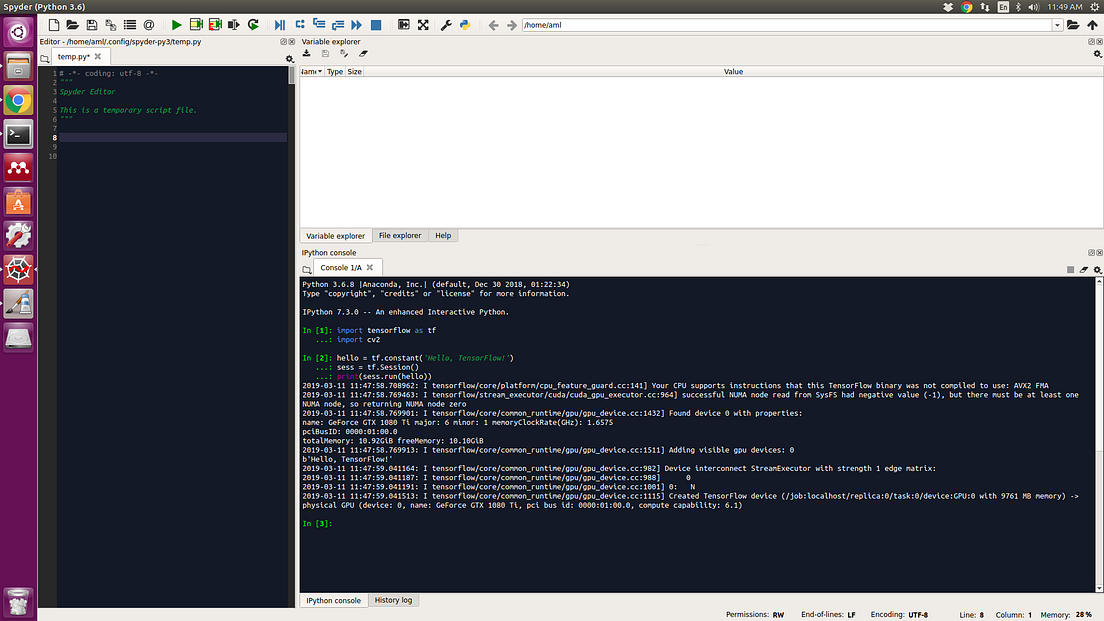Expand the working directory path dropdown
This screenshot has height=621, width=1104.
pyautogui.click(x=1057, y=25)
